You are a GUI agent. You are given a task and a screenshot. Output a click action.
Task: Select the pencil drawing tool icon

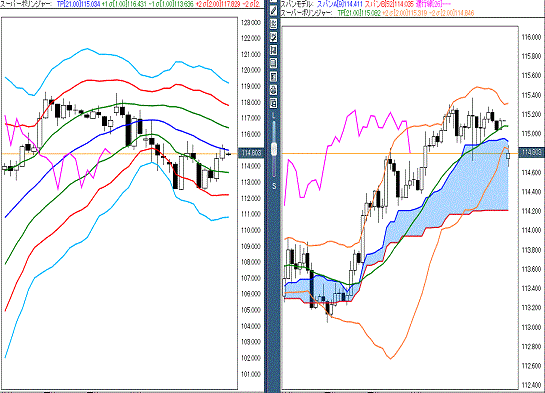(x=274, y=10)
